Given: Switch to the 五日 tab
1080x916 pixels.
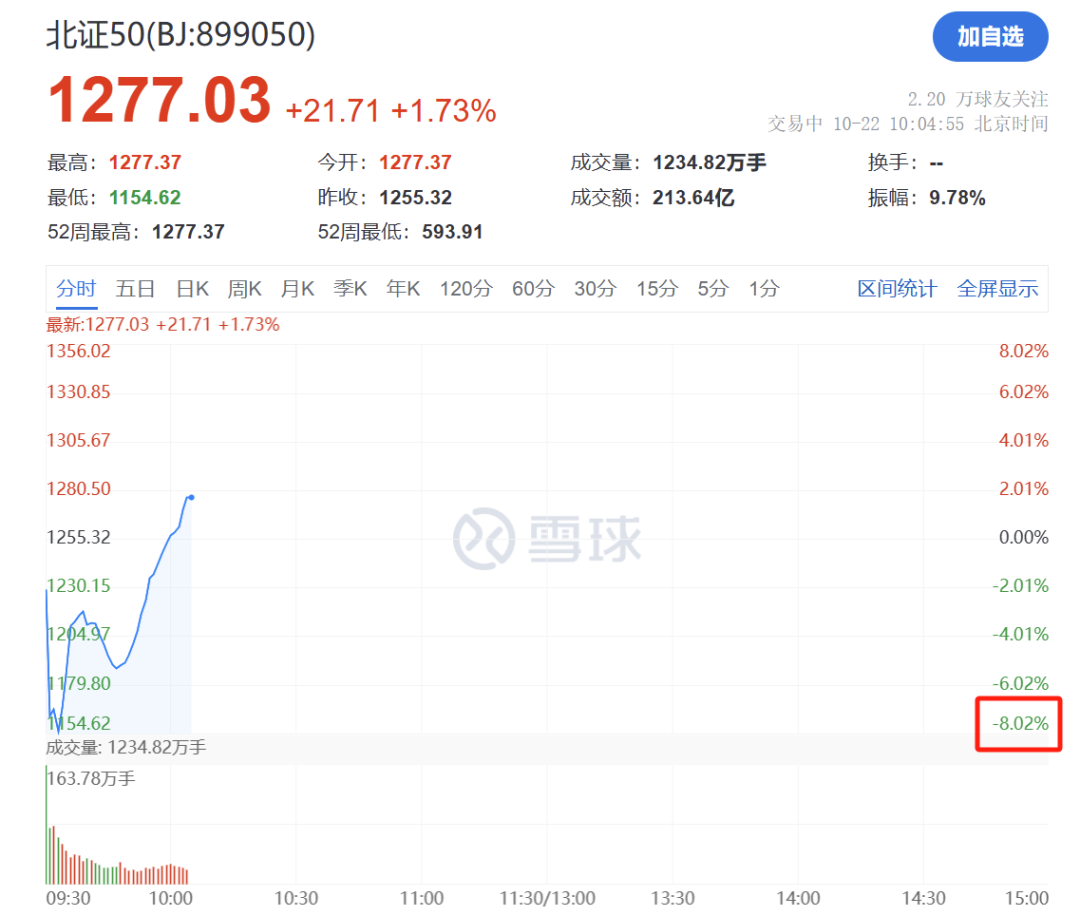Looking at the screenshot, I should coord(135,289).
